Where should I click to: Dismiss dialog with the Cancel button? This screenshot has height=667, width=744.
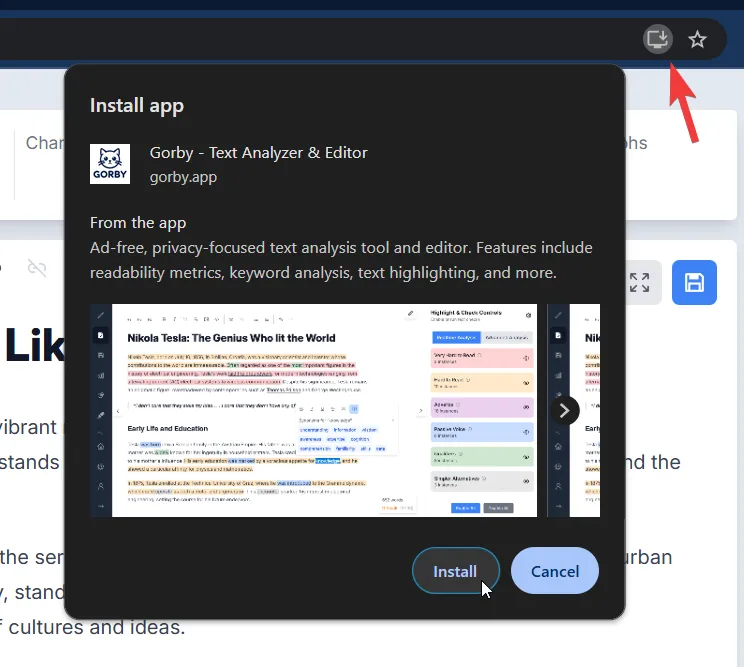555,571
